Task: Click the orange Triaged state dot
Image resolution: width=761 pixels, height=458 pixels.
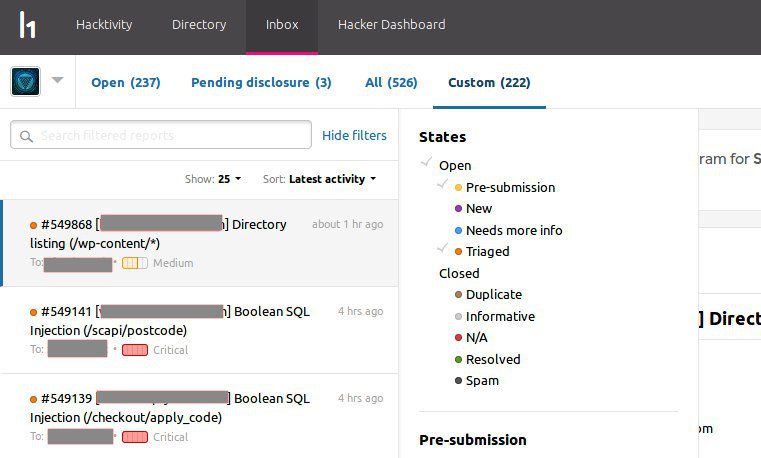Action: pyautogui.click(x=458, y=251)
